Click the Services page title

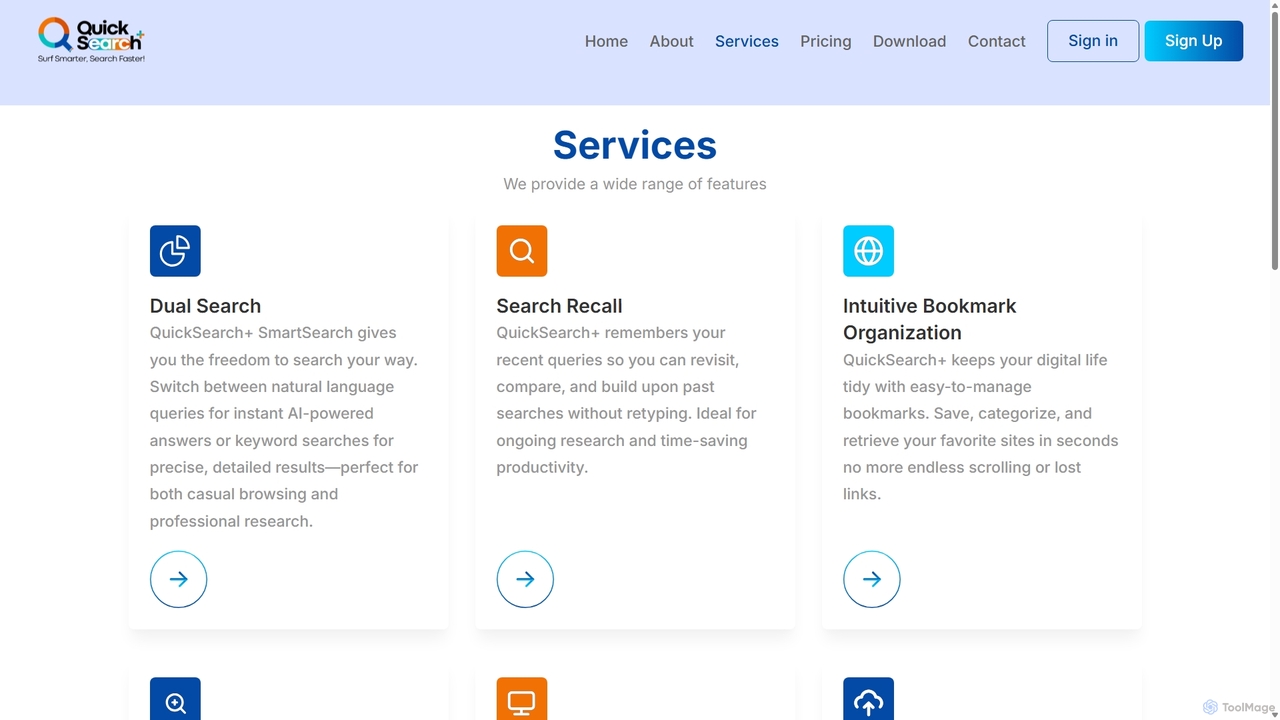[635, 145]
